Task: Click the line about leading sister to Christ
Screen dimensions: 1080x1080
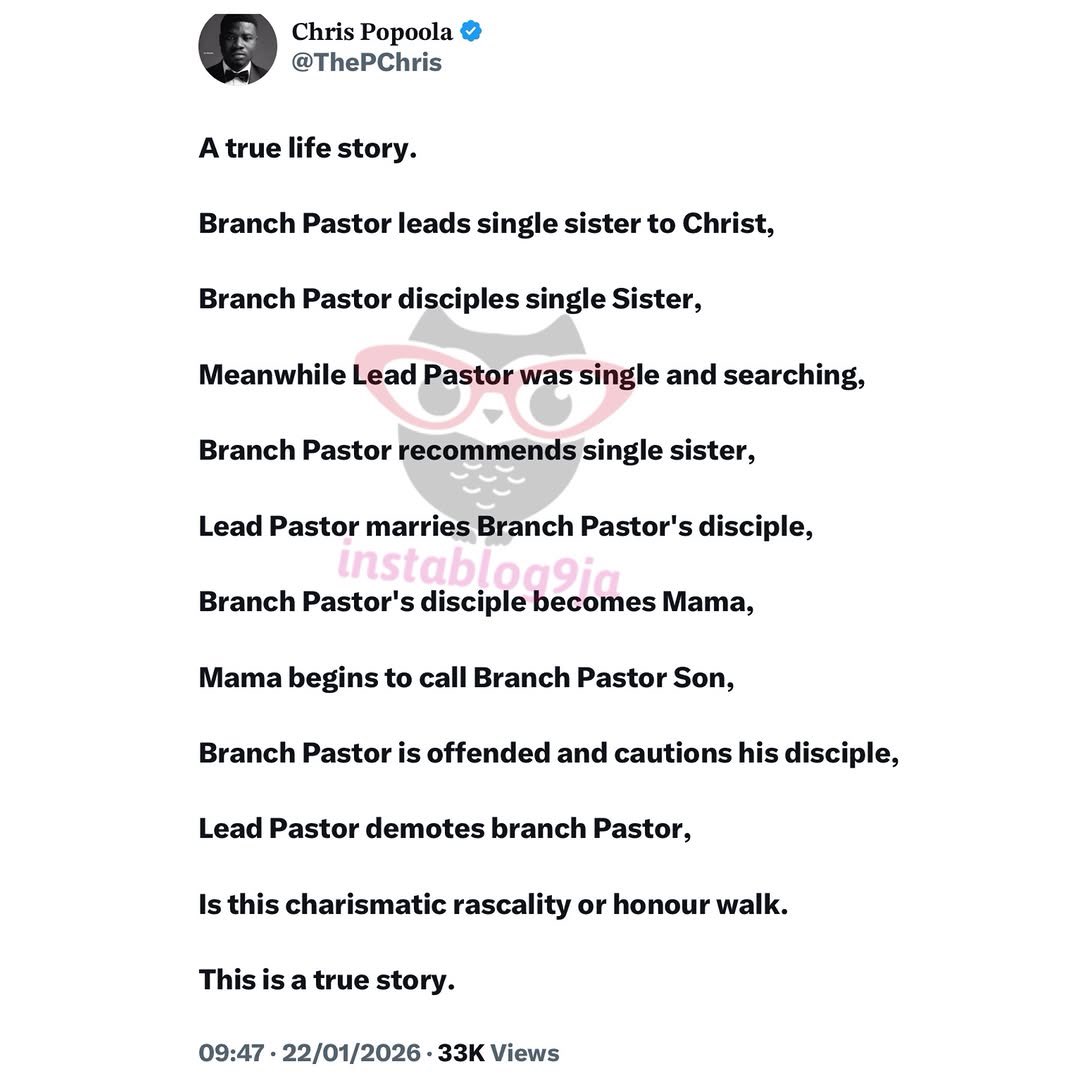Action: [x=486, y=223]
